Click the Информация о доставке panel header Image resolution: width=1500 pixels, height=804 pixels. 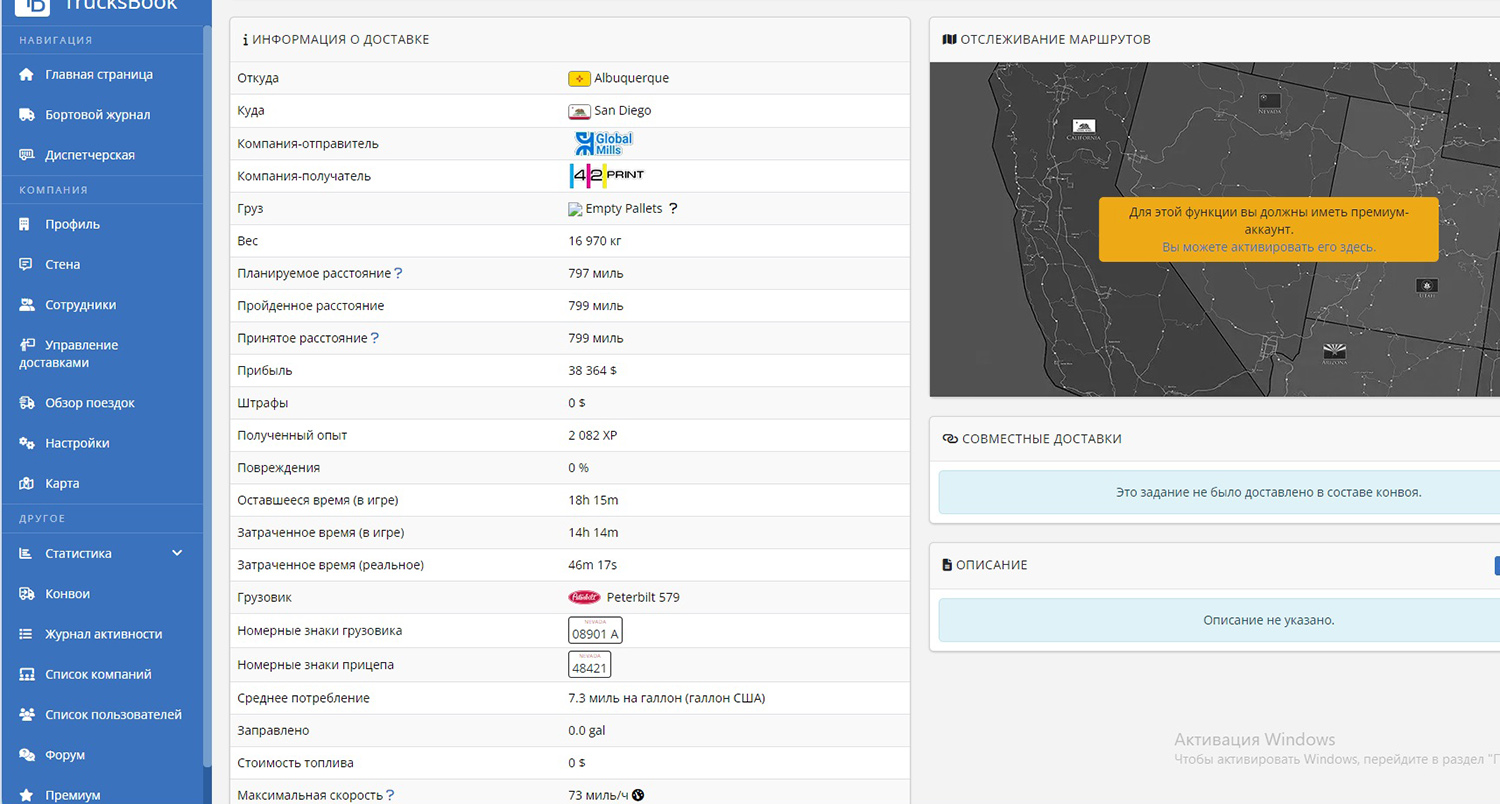pos(570,40)
